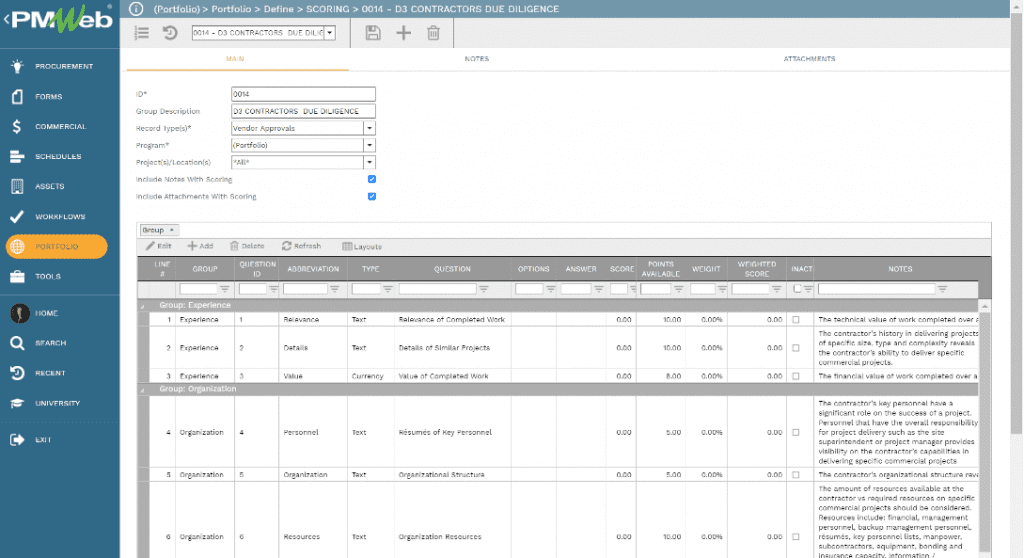Open Commercial module in sidebar

[59, 126]
